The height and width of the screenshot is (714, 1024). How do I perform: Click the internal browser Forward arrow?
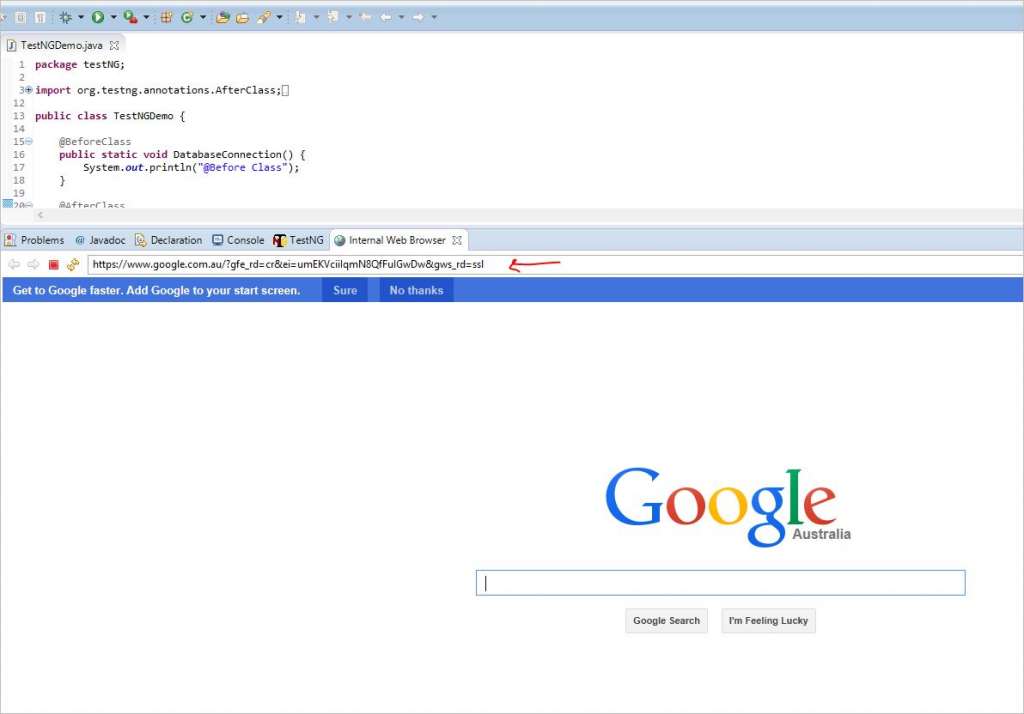(x=33, y=265)
